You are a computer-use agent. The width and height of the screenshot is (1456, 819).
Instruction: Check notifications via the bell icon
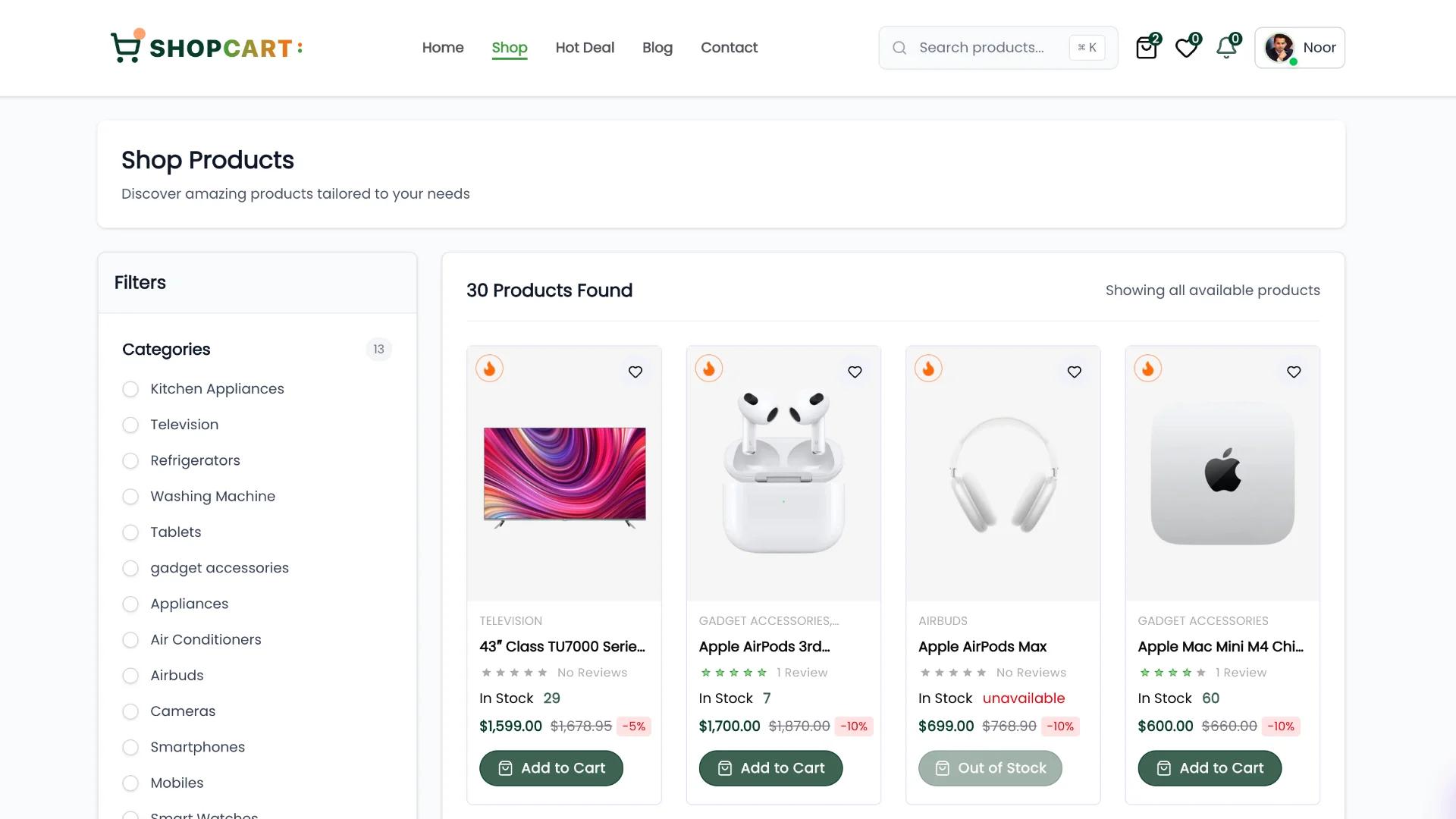(1225, 47)
